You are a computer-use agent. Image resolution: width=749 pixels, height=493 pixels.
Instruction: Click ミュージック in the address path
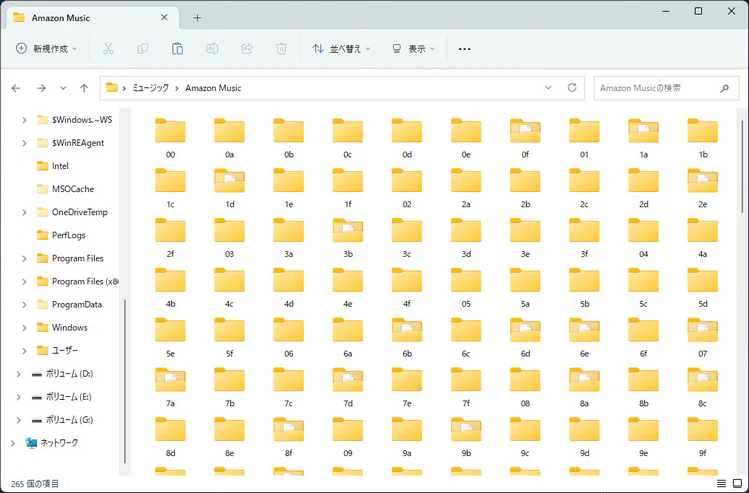point(150,88)
